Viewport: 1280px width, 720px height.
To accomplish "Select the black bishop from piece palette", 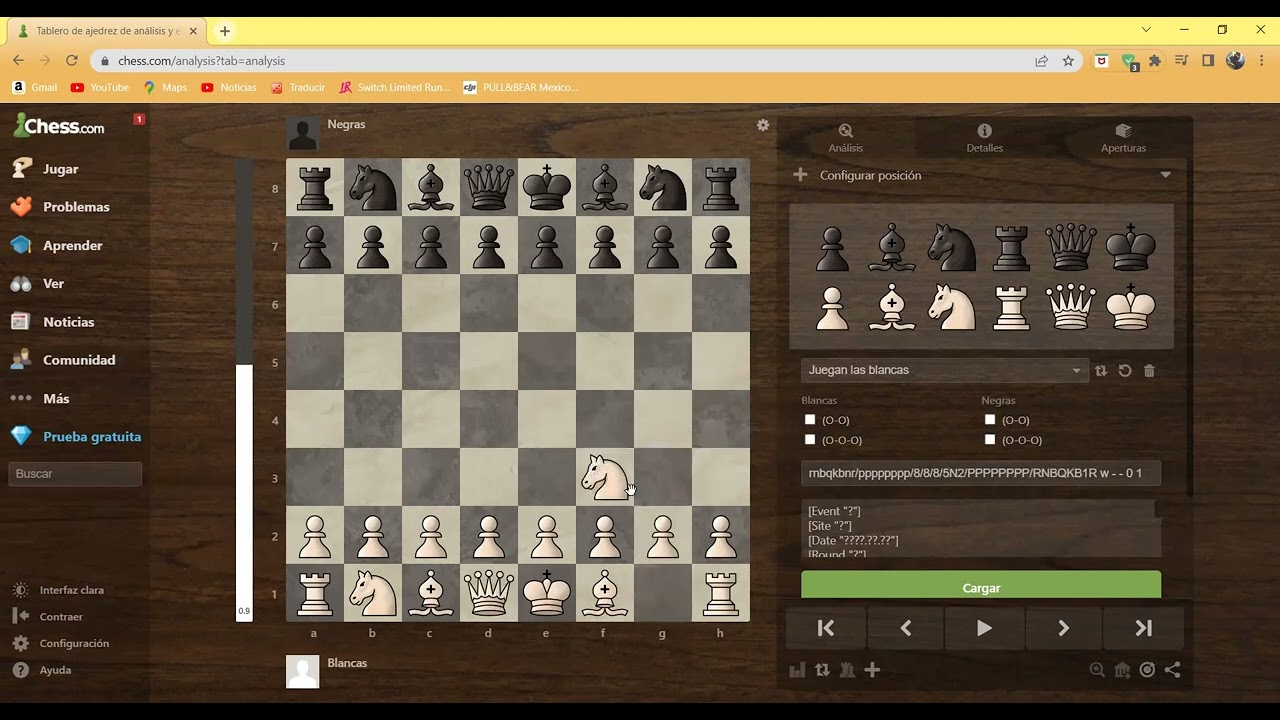I will pyautogui.click(x=891, y=248).
